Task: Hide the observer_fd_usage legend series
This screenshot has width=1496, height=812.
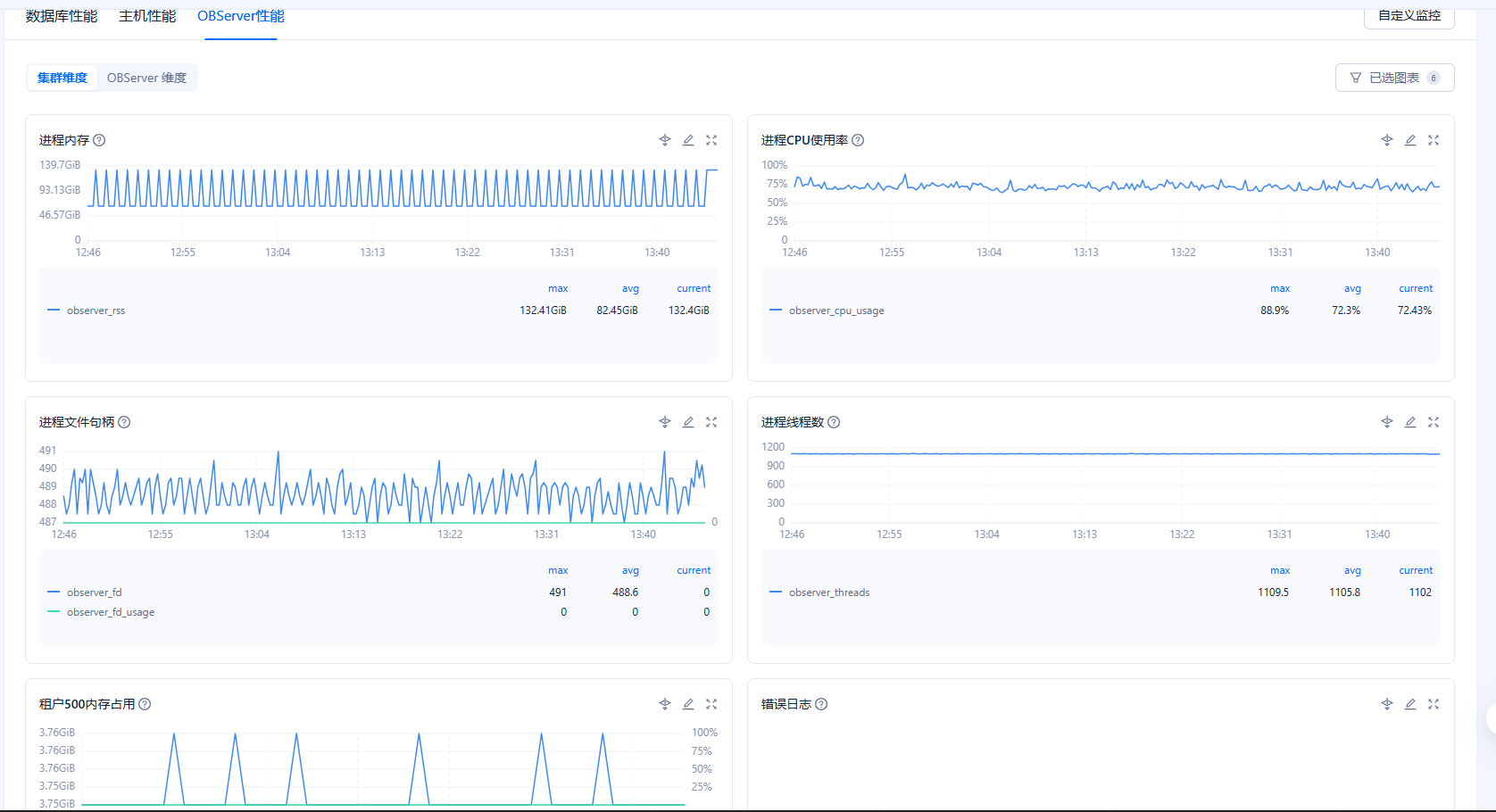Action: [x=110, y=612]
